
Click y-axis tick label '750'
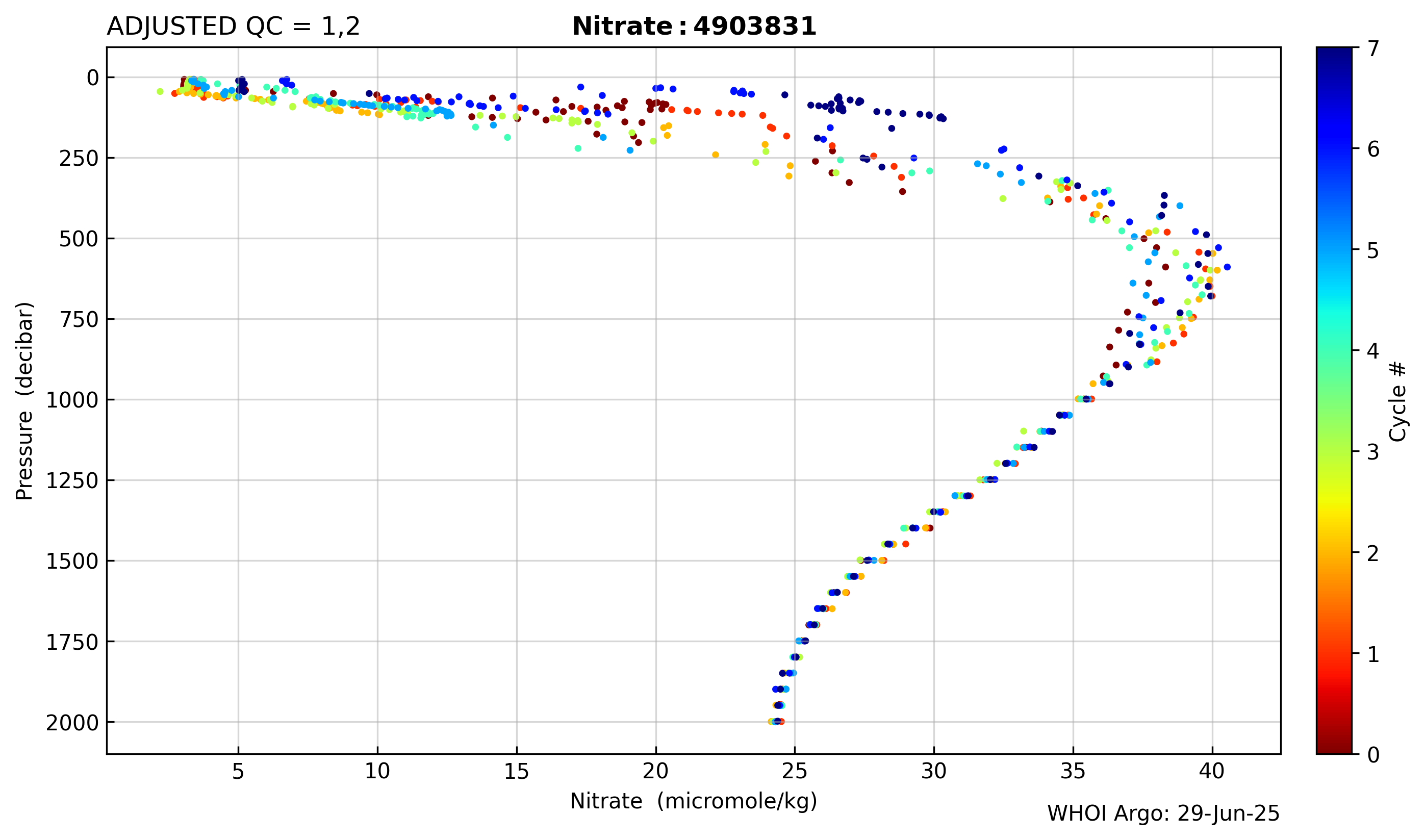coord(79,320)
